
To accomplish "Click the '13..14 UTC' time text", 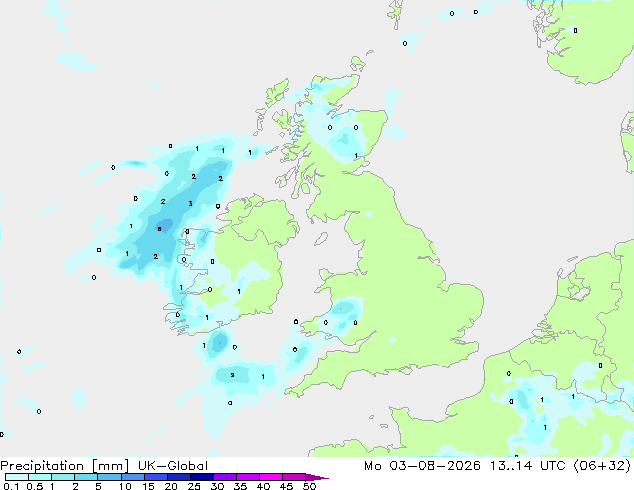I will [x=527, y=466].
